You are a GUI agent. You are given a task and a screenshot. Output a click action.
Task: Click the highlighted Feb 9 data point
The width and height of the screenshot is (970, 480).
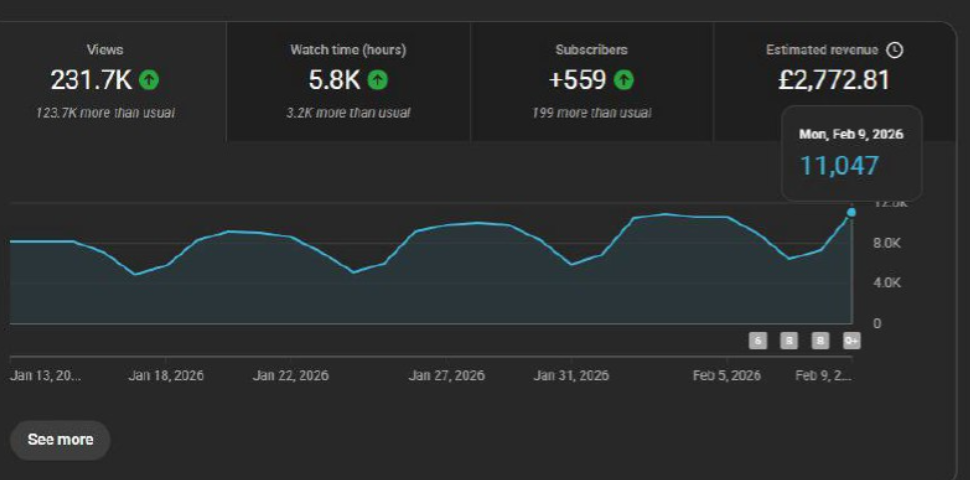[x=851, y=212]
